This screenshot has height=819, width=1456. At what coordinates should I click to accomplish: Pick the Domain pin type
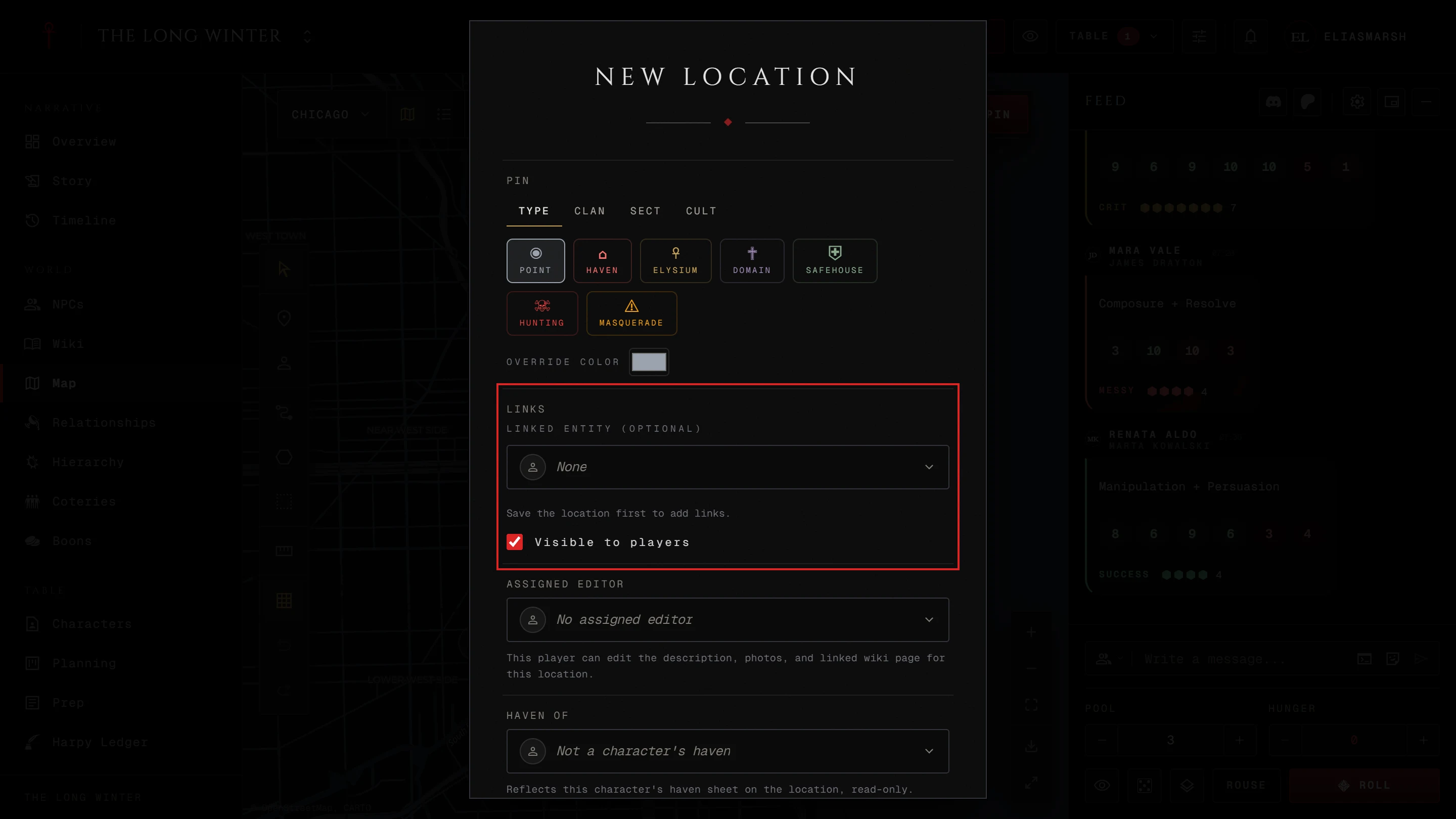(752, 260)
